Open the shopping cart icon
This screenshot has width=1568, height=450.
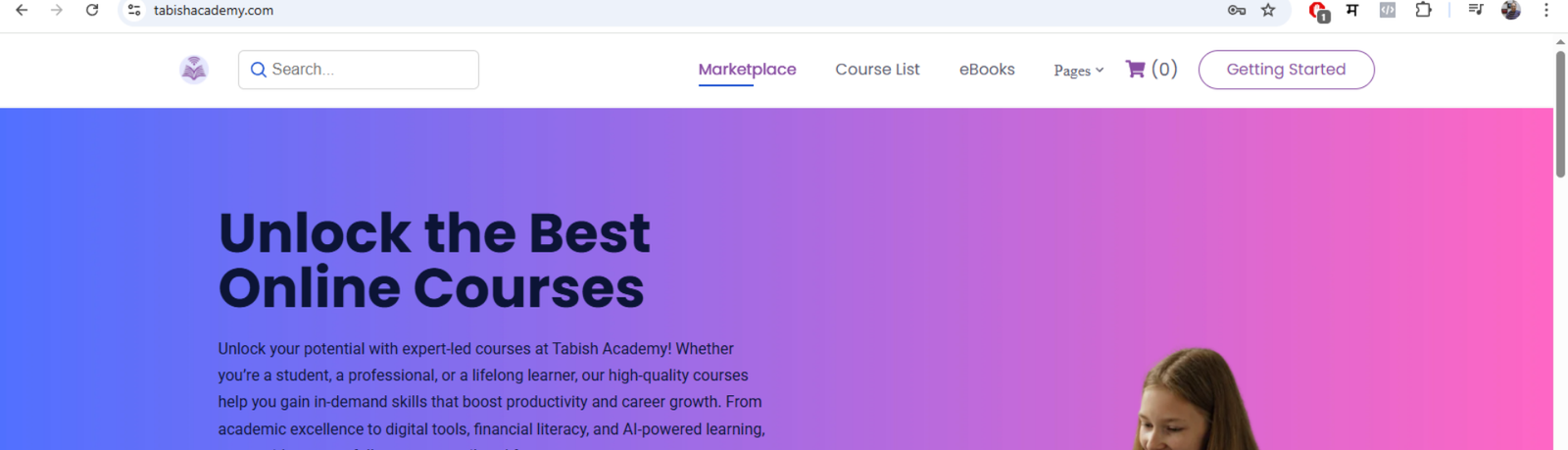1136,69
